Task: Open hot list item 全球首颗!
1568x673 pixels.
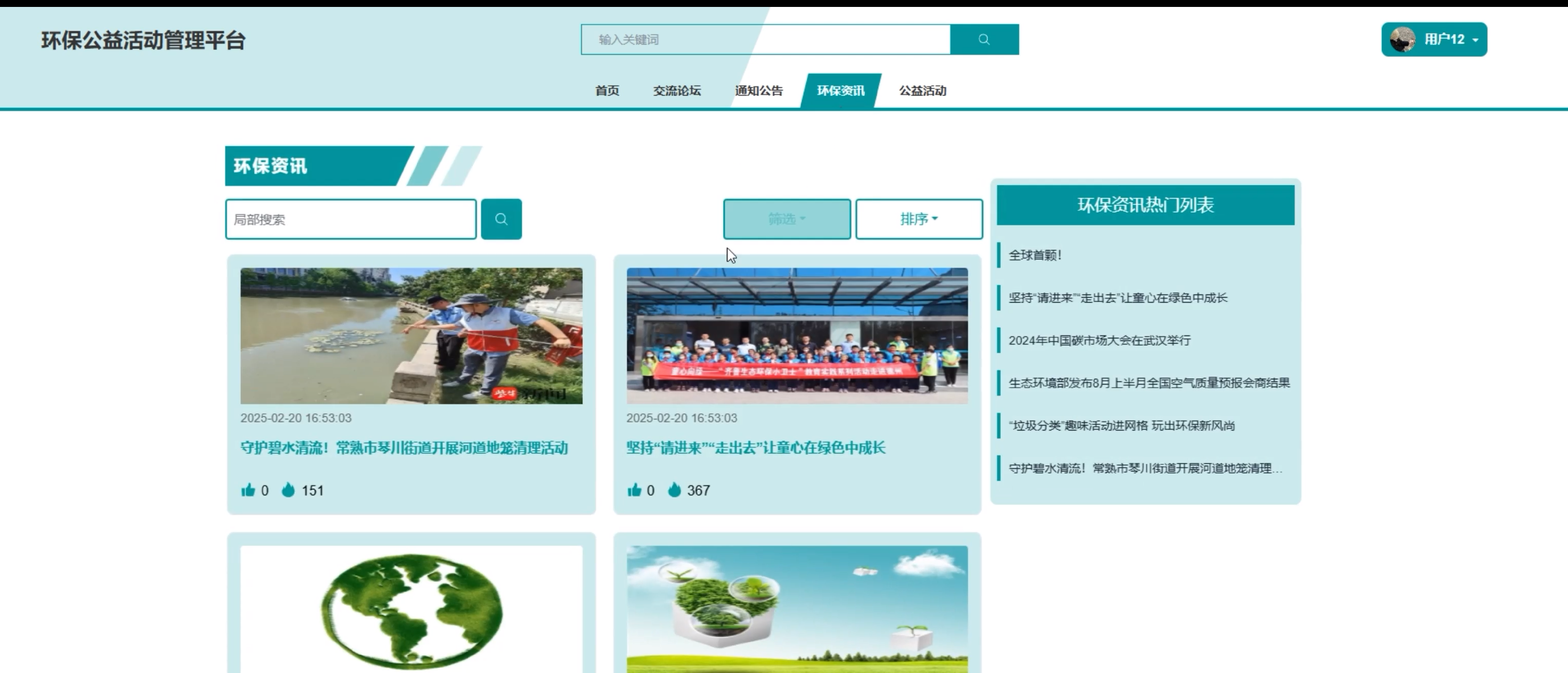Action: pyautogui.click(x=1035, y=255)
